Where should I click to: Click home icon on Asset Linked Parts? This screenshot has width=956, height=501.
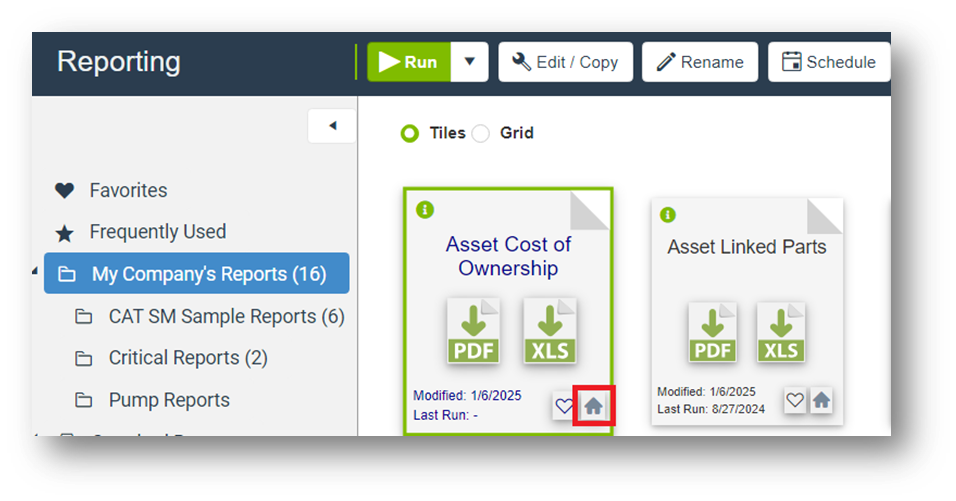tap(821, 400)
